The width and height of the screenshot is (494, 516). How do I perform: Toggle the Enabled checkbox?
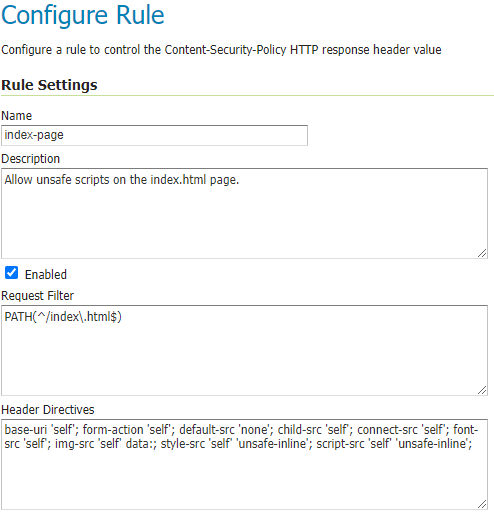(x=12, y=273)
